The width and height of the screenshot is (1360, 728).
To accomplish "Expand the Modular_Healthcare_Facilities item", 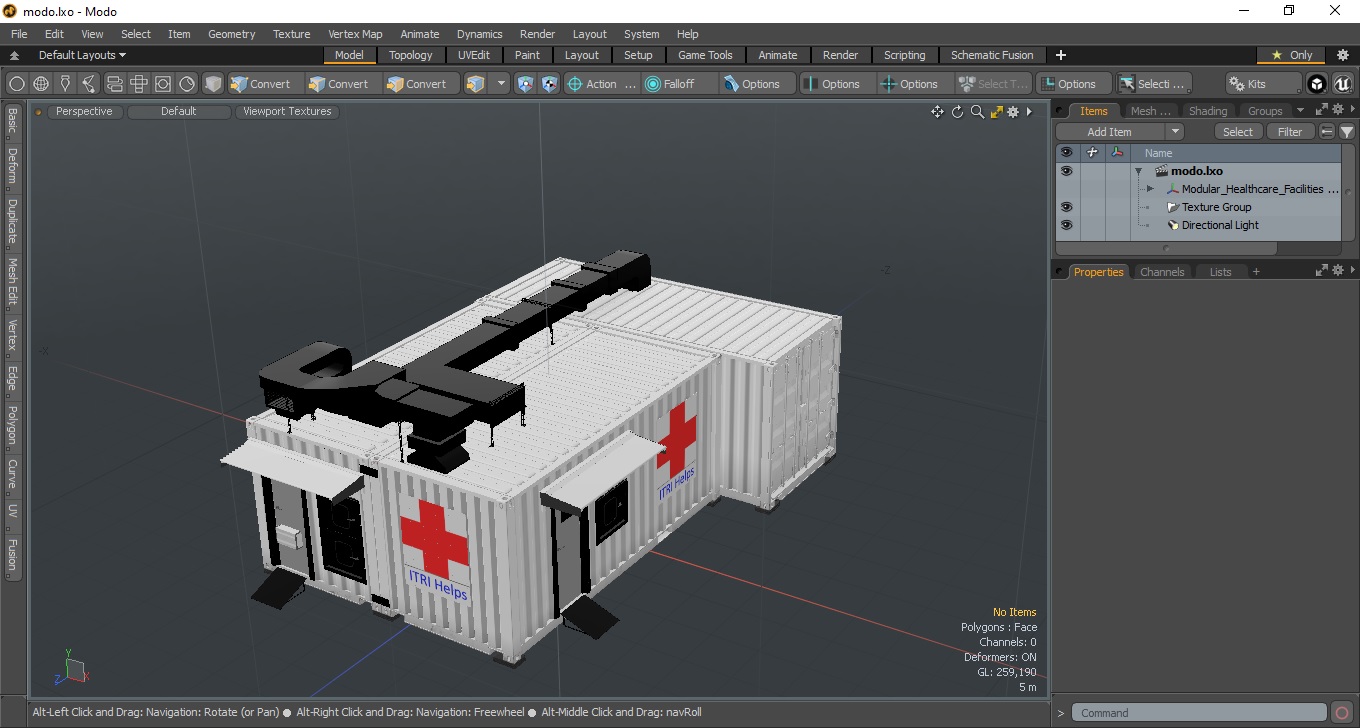I will pyautogui.click(x=1150, y=189).
